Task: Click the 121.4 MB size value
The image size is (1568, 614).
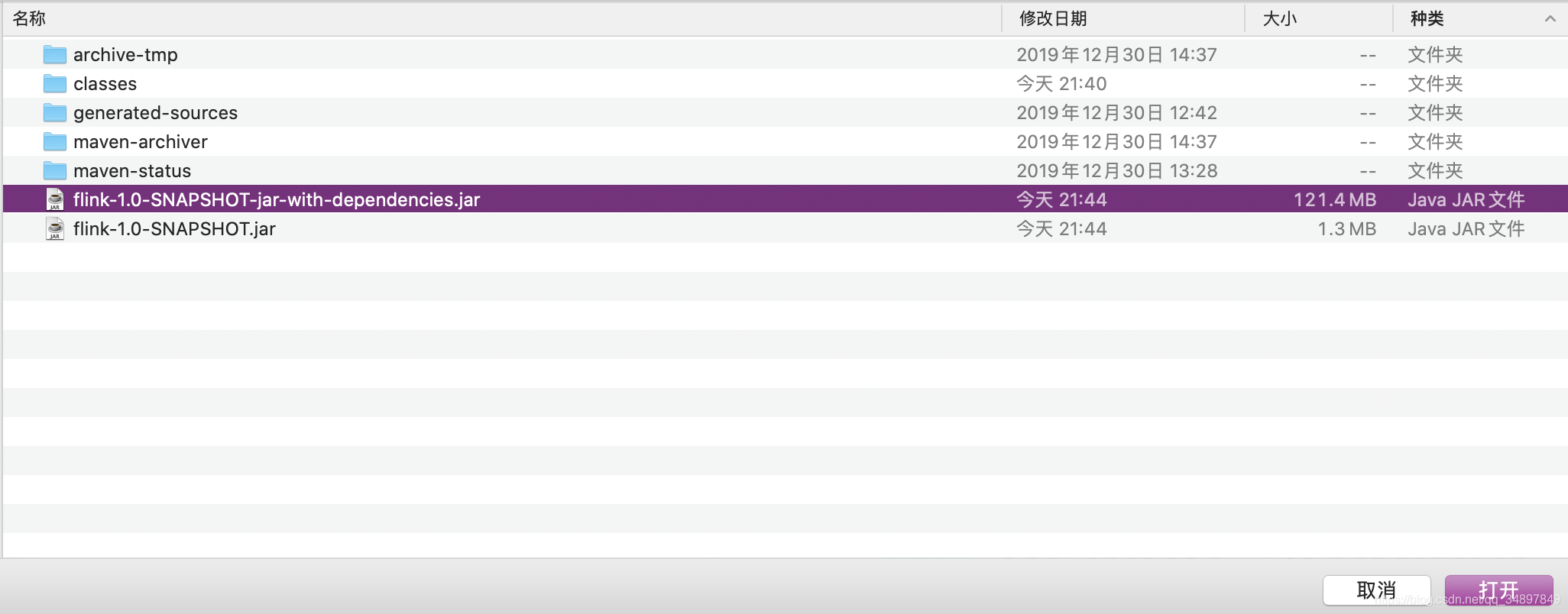Action: coord(1335,199)
